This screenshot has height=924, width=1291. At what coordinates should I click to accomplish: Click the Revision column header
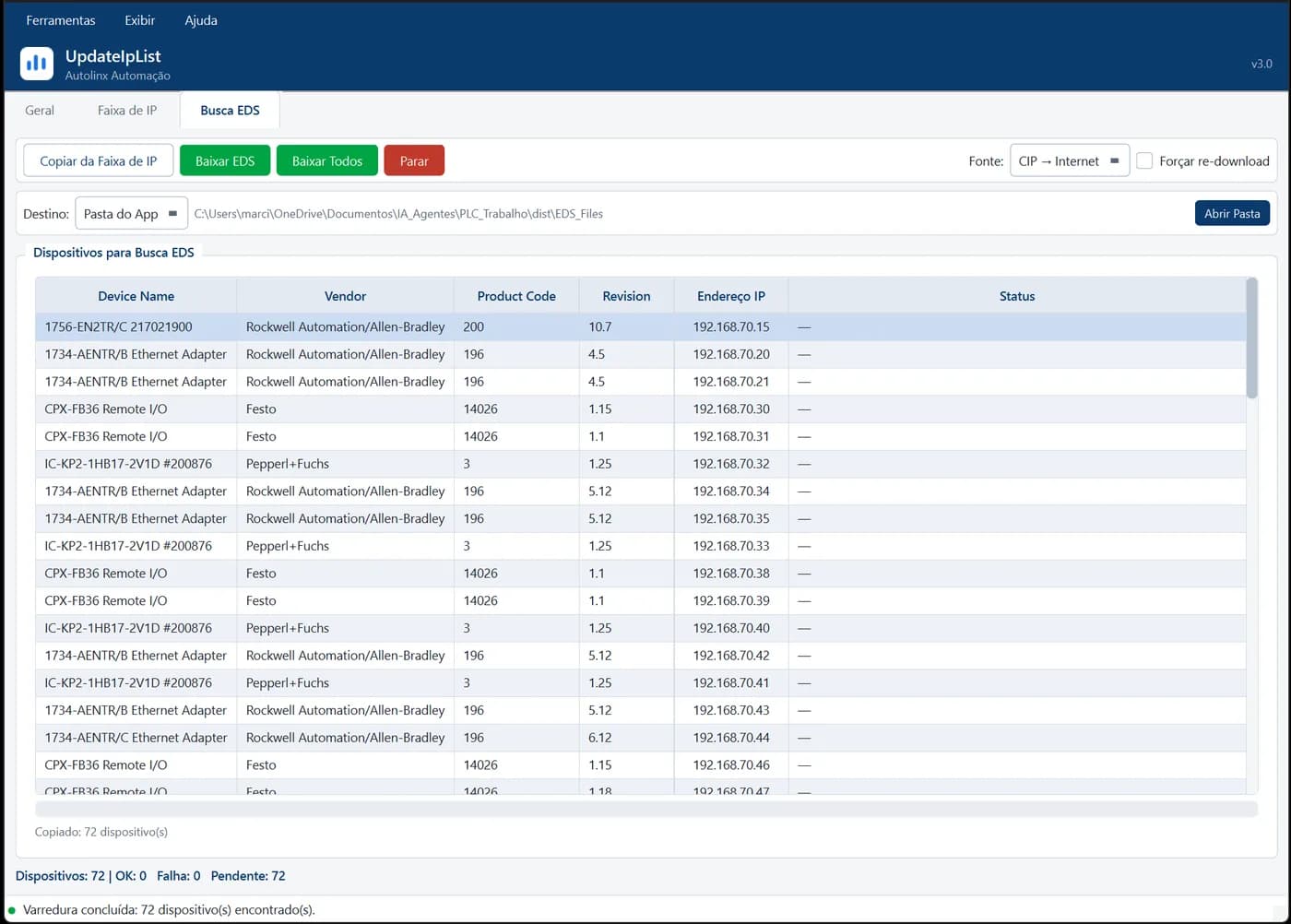coord(627,296)
